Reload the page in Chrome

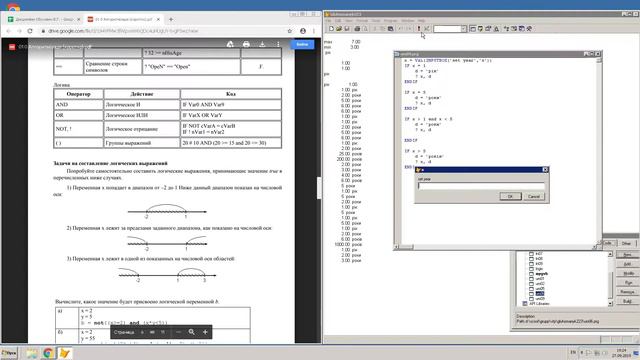pos(30,31)
